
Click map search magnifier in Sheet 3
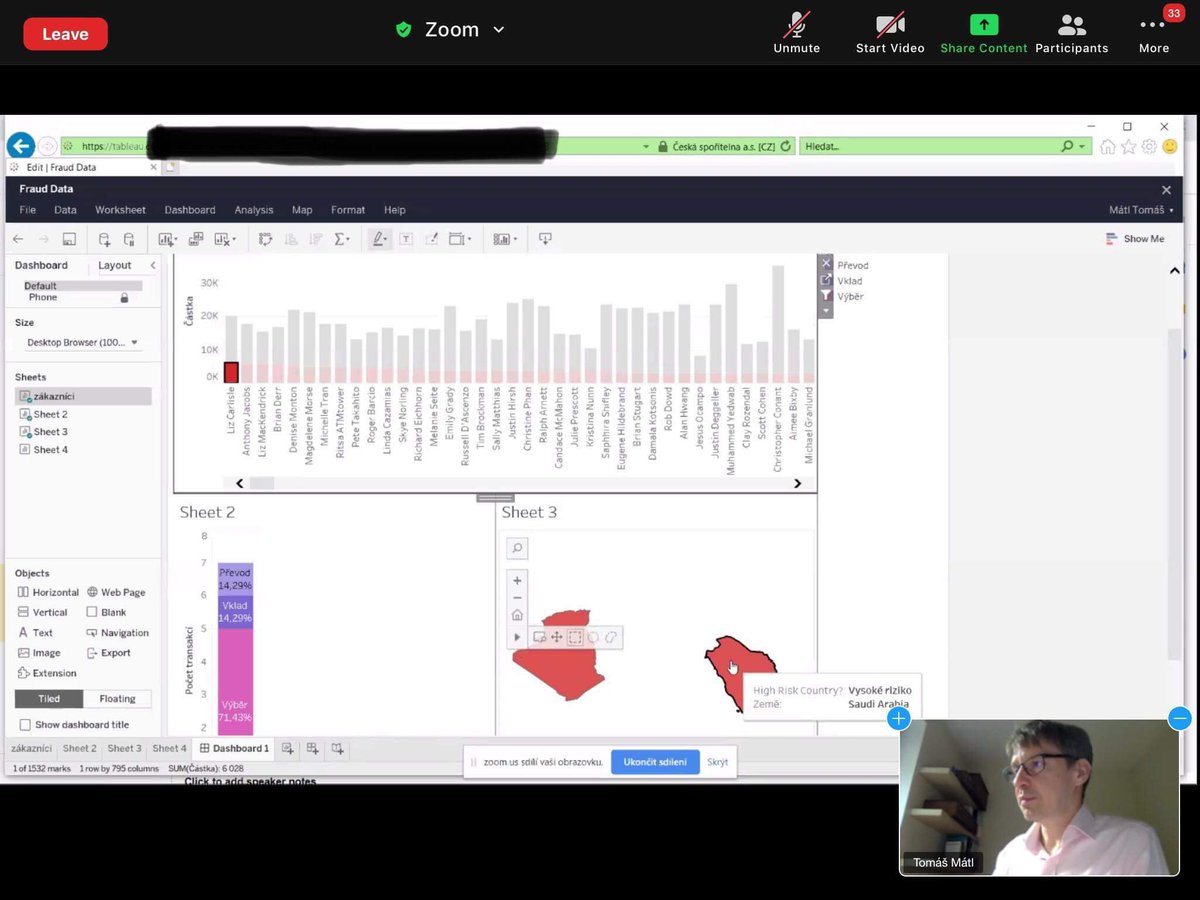pyautogui.click(x=517, y=548)
